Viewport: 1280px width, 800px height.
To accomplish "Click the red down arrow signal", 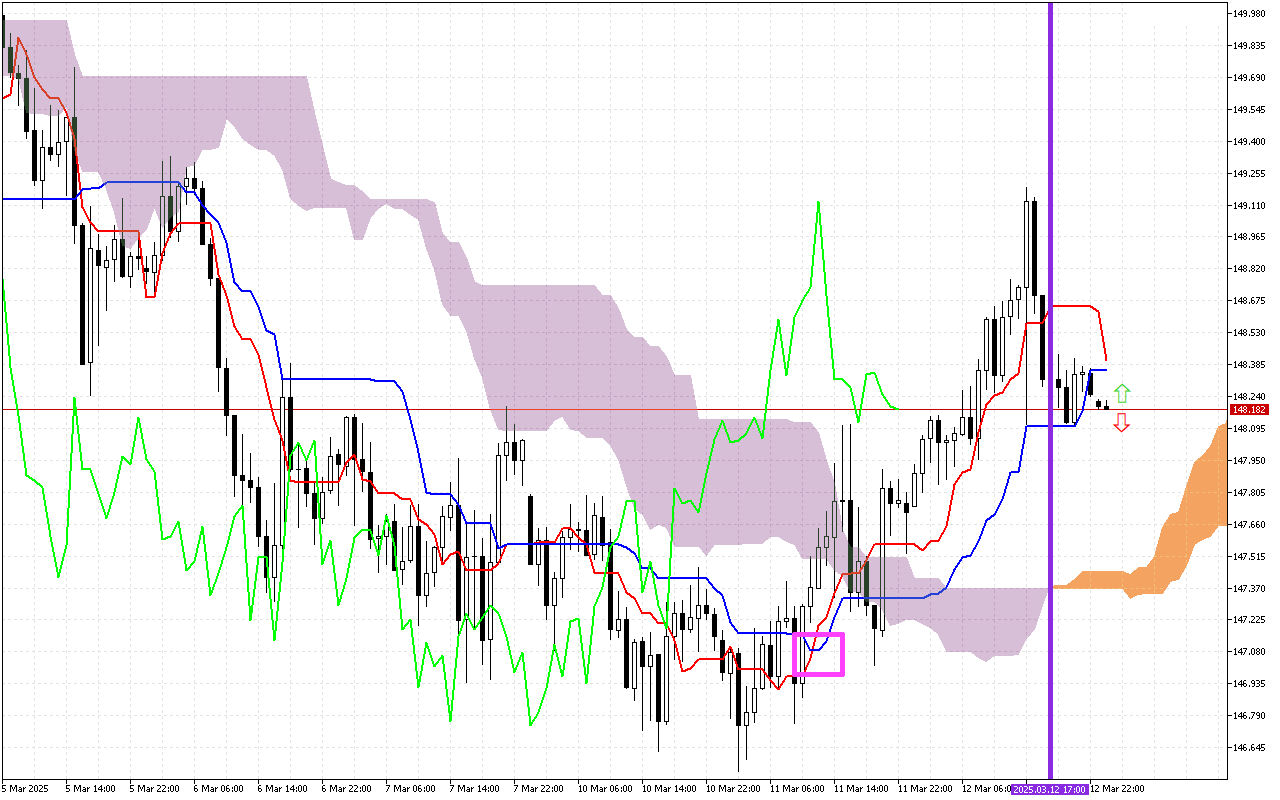I will tap(1122, 422).
